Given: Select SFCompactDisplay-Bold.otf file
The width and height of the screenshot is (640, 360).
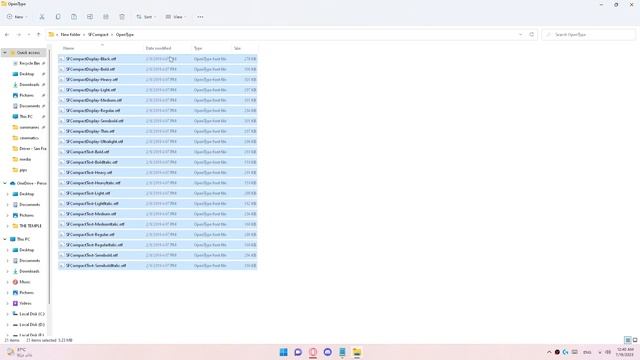Looking at the screenshot, I should (x=158, y=69).
